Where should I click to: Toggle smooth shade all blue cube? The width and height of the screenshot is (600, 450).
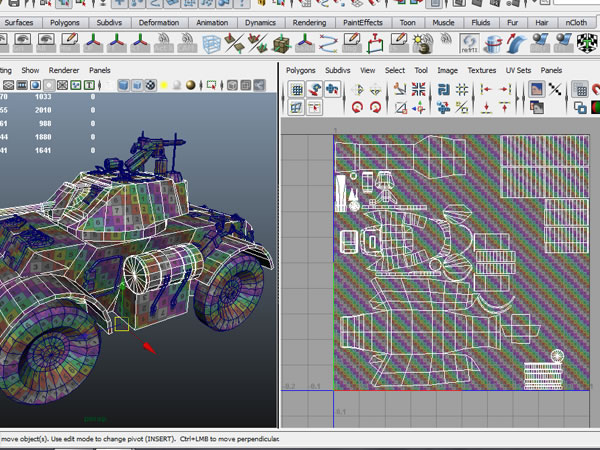(x=123, y=85)
